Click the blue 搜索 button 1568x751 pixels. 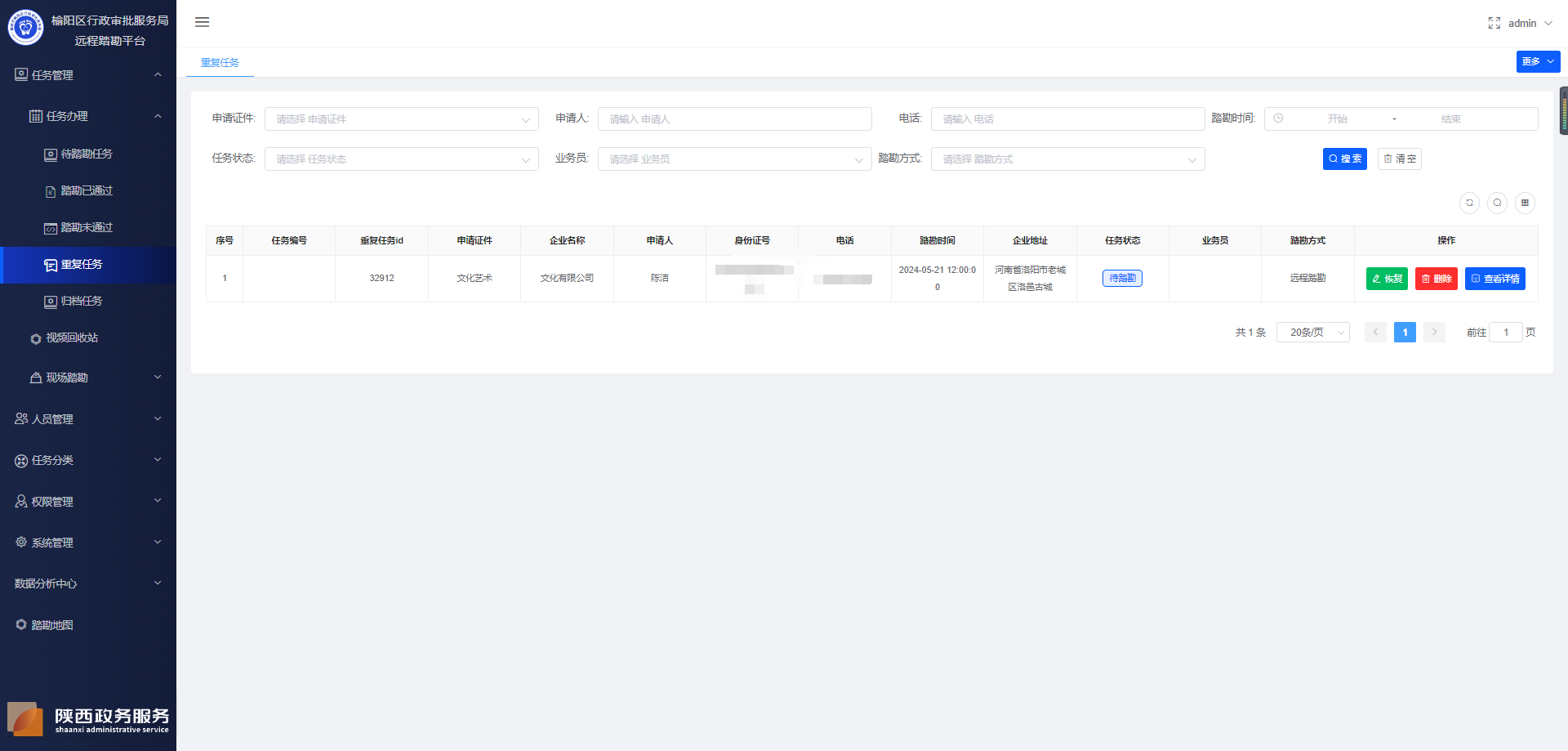coord(1344,159)
